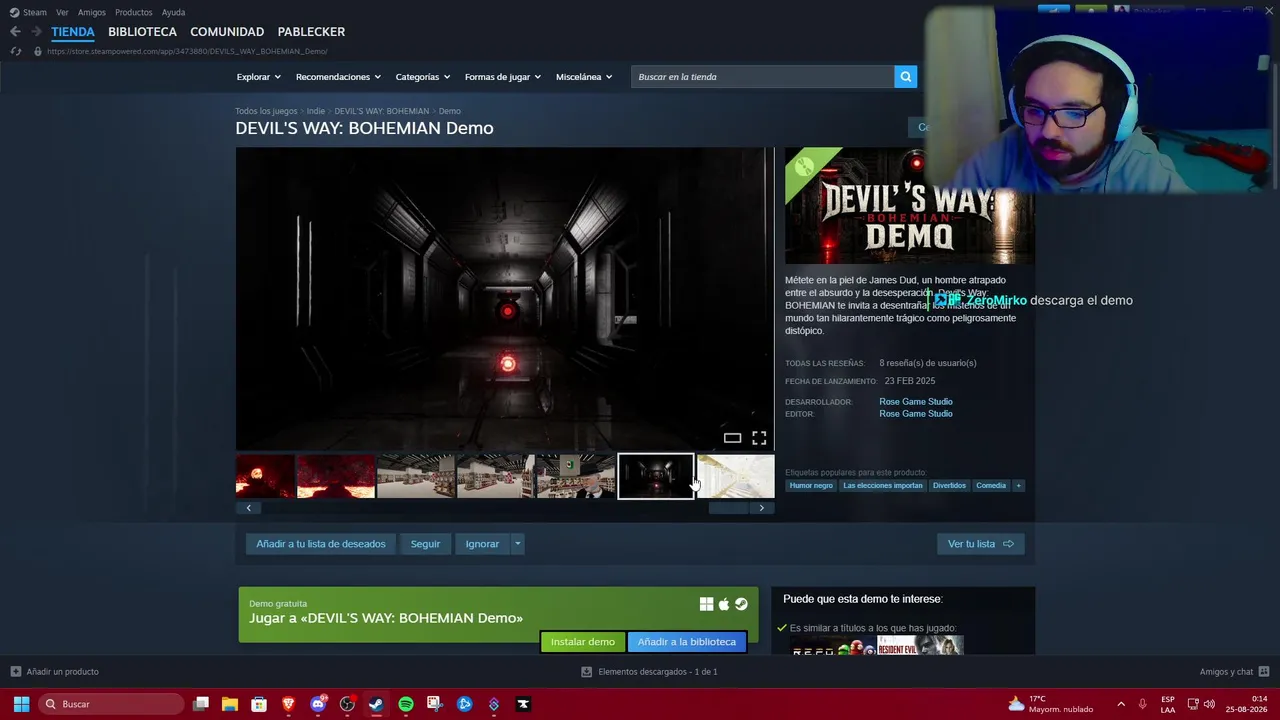The height and width of the screenshot is (720, 1280).
Task: Click the Ver tu lista button
Action: (x=981, y=544)
